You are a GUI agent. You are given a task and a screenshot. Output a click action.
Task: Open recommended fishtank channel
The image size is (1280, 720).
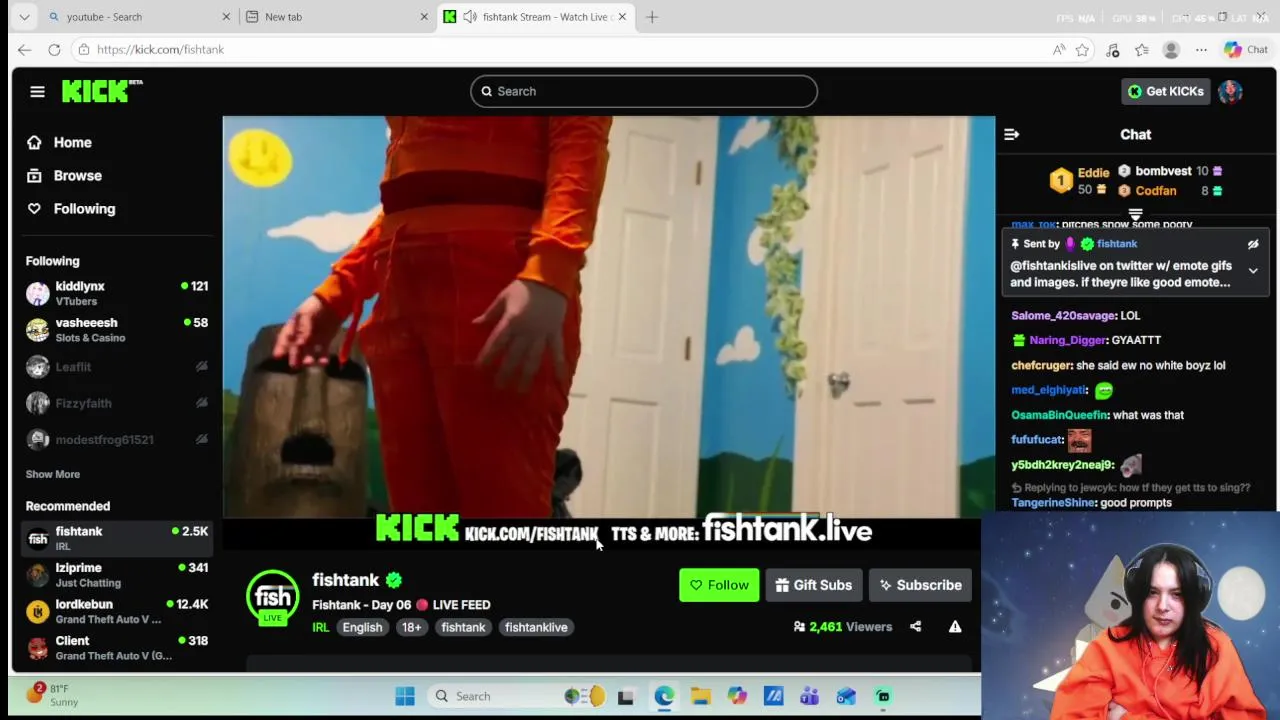coord(116,538)
